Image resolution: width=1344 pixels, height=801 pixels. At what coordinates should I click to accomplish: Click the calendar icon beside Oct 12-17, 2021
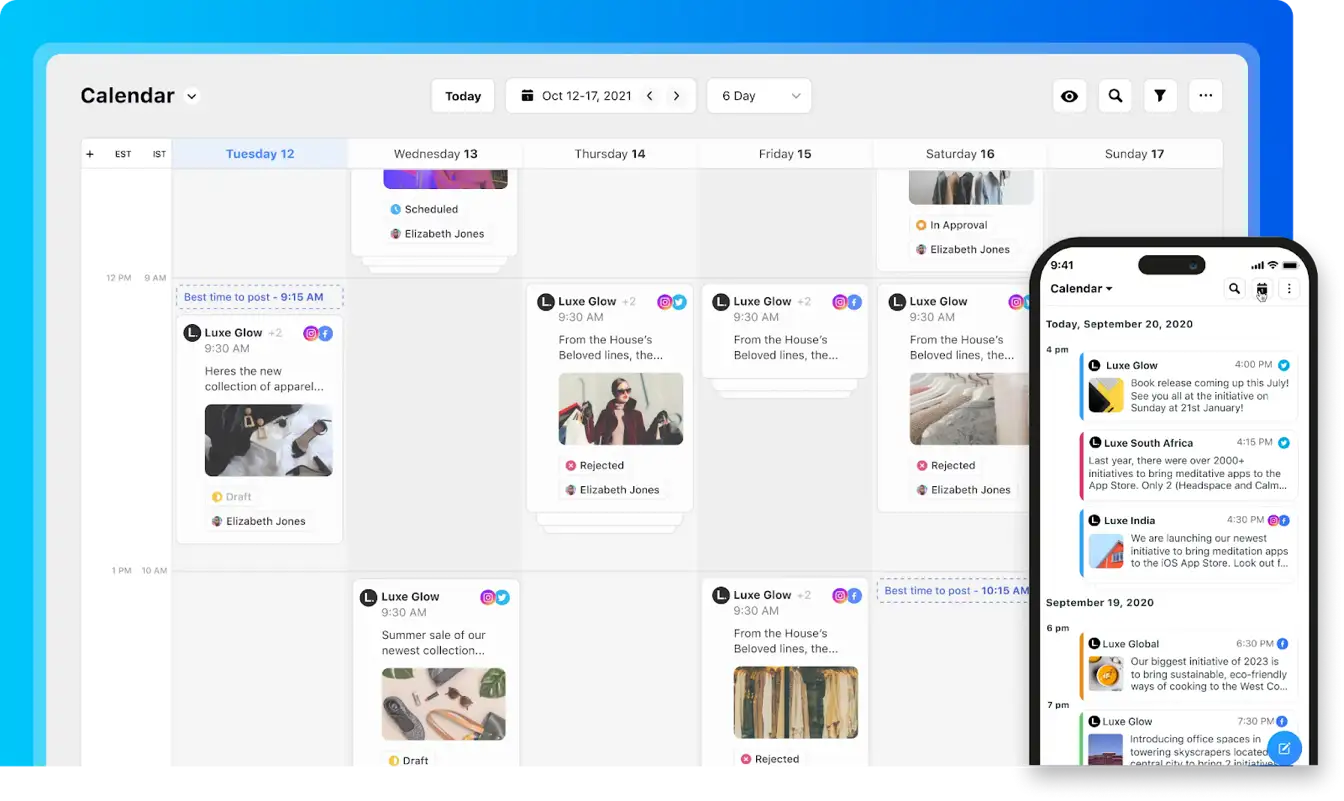click(527, 96)
